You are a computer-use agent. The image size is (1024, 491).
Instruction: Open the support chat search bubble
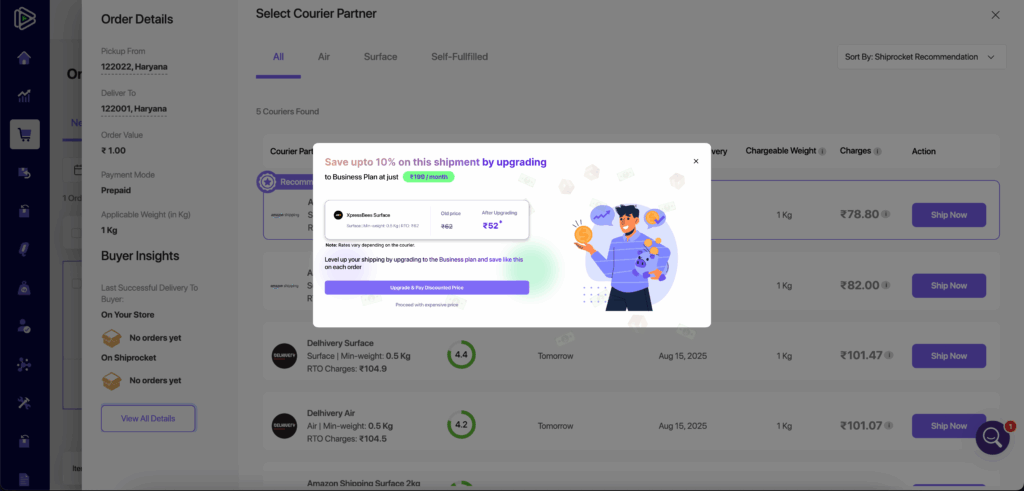[992, 437]
